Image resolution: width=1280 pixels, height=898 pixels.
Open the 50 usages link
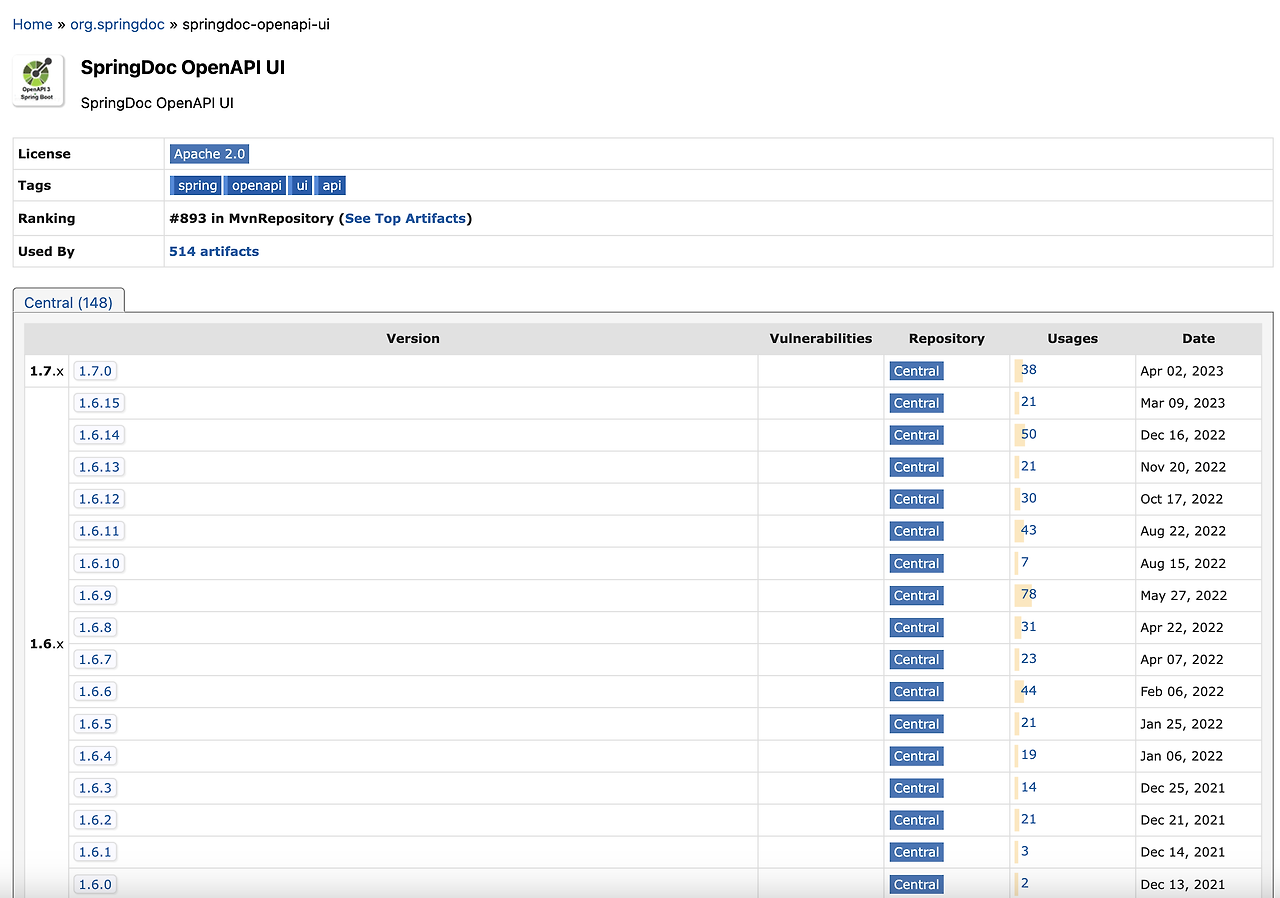click(1029, 434)
